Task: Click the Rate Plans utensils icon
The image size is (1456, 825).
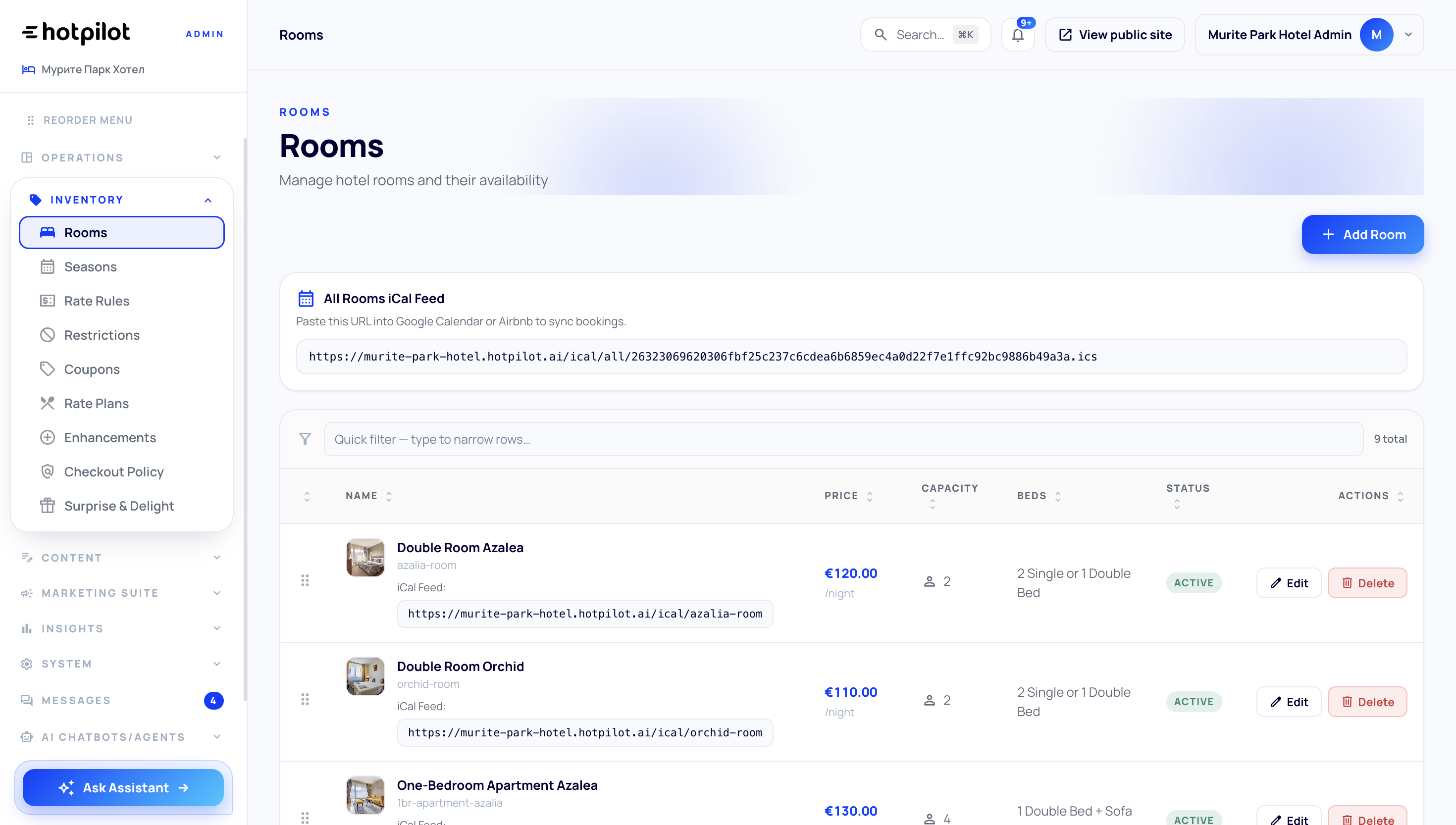Action: (x=48, y=403)
